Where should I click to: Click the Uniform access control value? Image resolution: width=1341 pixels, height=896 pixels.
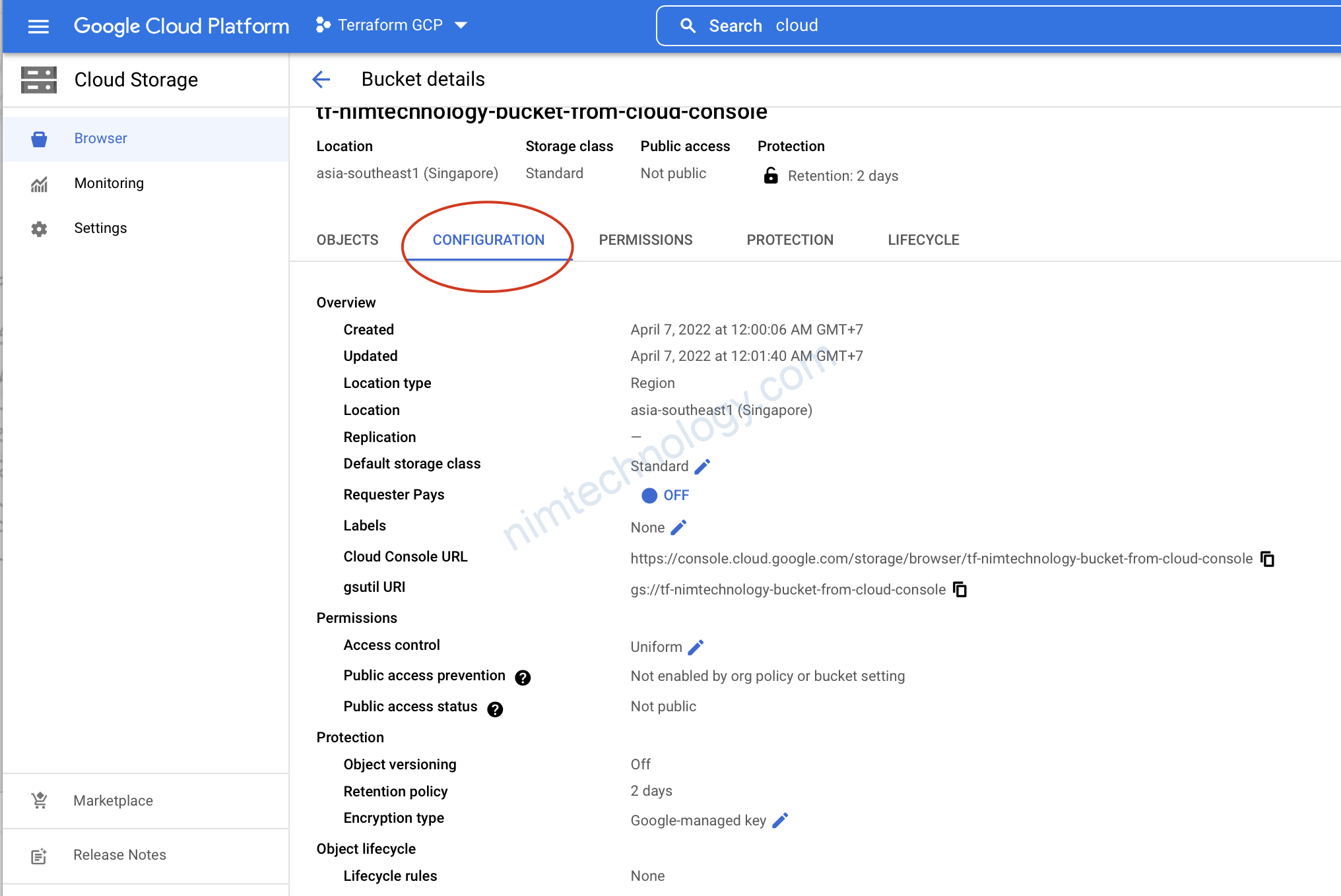(x=657, y=647)
